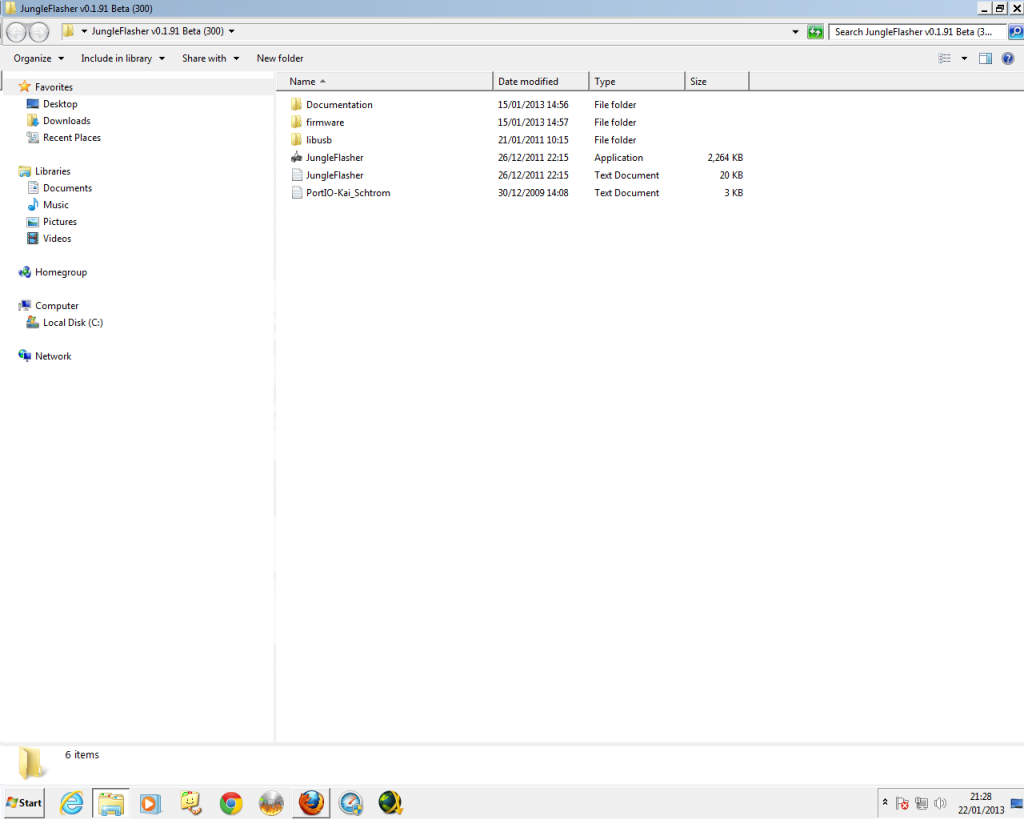
Task: Open the address bar history dropdown
Action: [797, 32]
